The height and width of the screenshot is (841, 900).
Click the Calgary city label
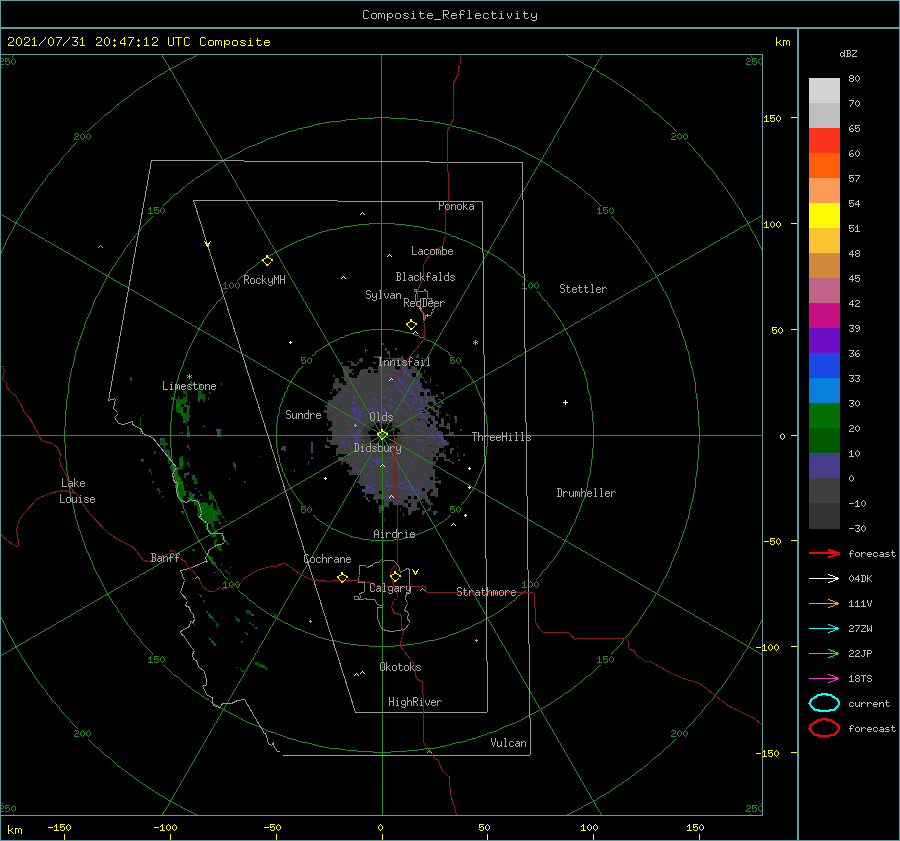click(x=390, y=588)
